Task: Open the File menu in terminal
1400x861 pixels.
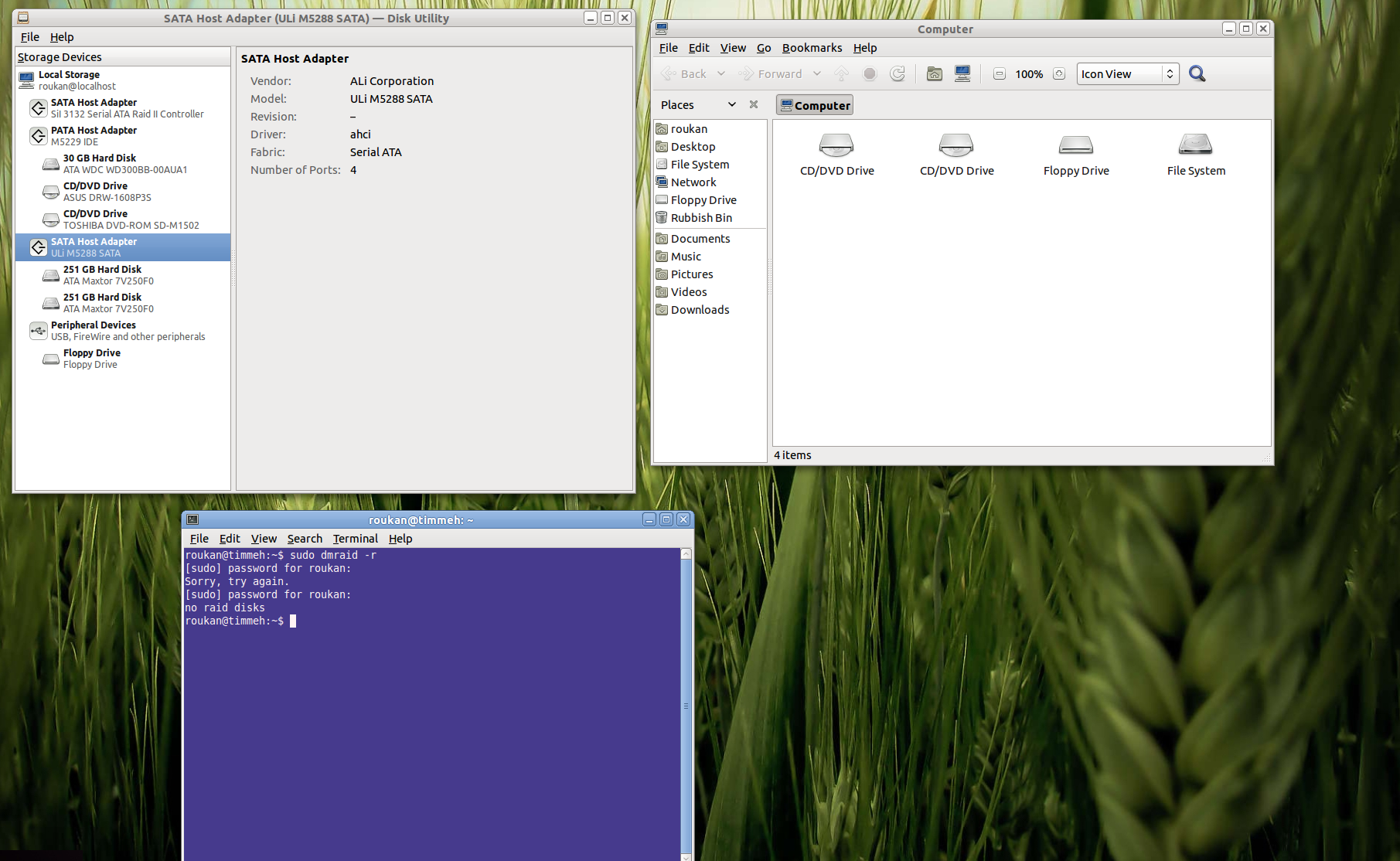Action: click(x=199, y=539)
